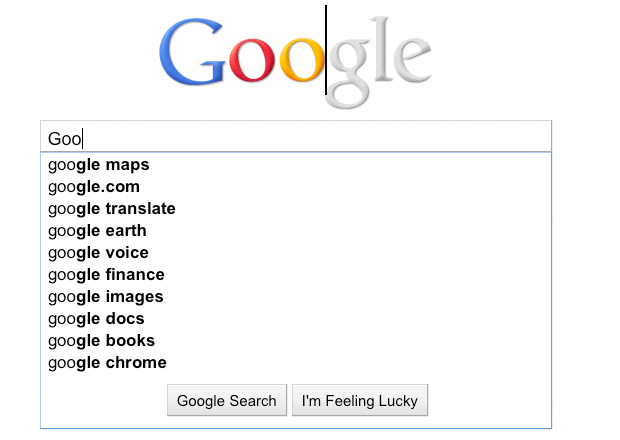
Task: Choose the "google voice" suggestion
Action: (98, 253)
